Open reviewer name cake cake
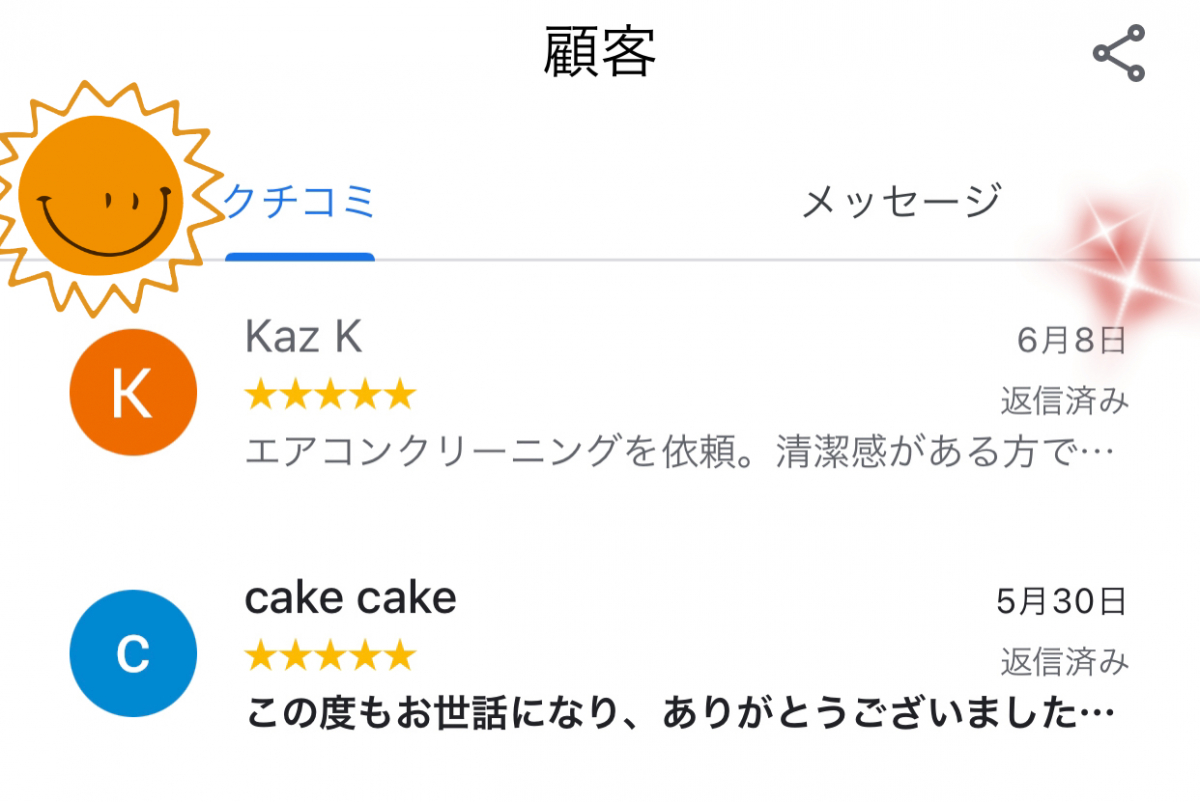Viewport: 1200px width, 802px height. pos(350,599)
